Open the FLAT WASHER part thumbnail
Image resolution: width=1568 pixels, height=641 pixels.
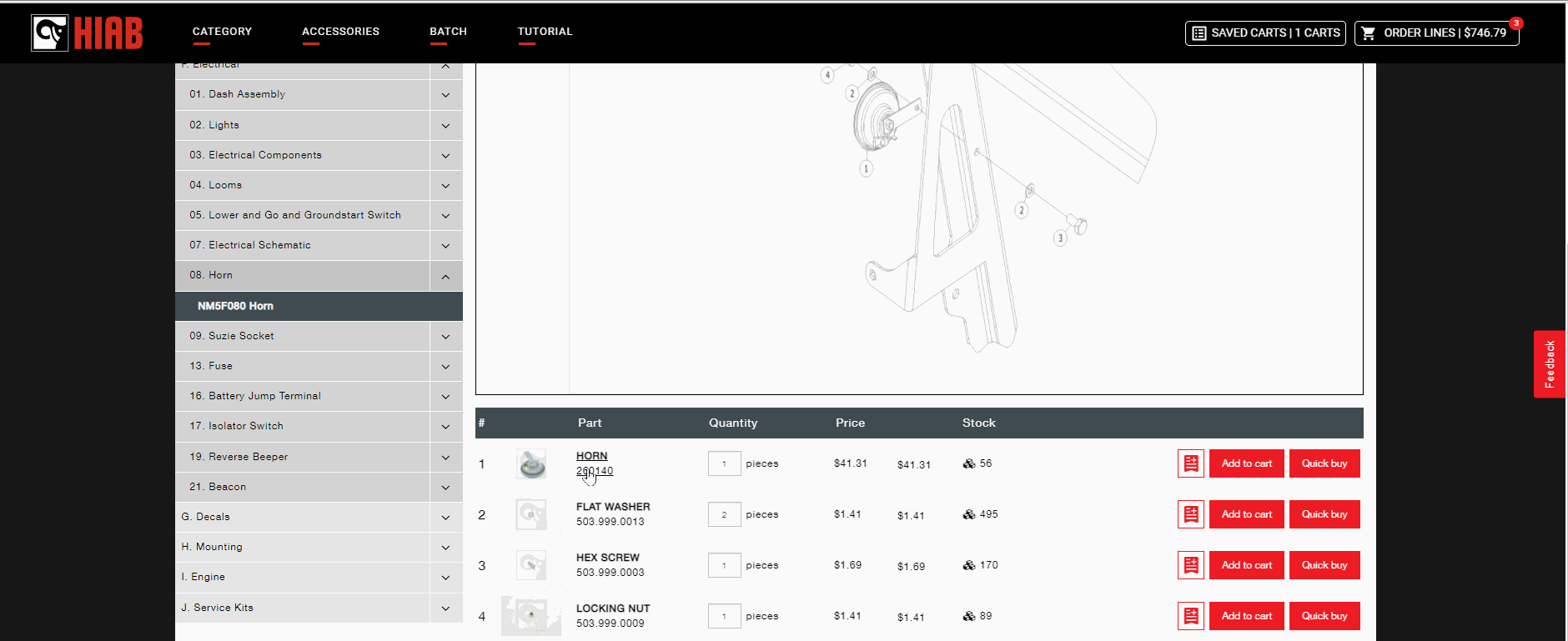click(x=531, y=514)
